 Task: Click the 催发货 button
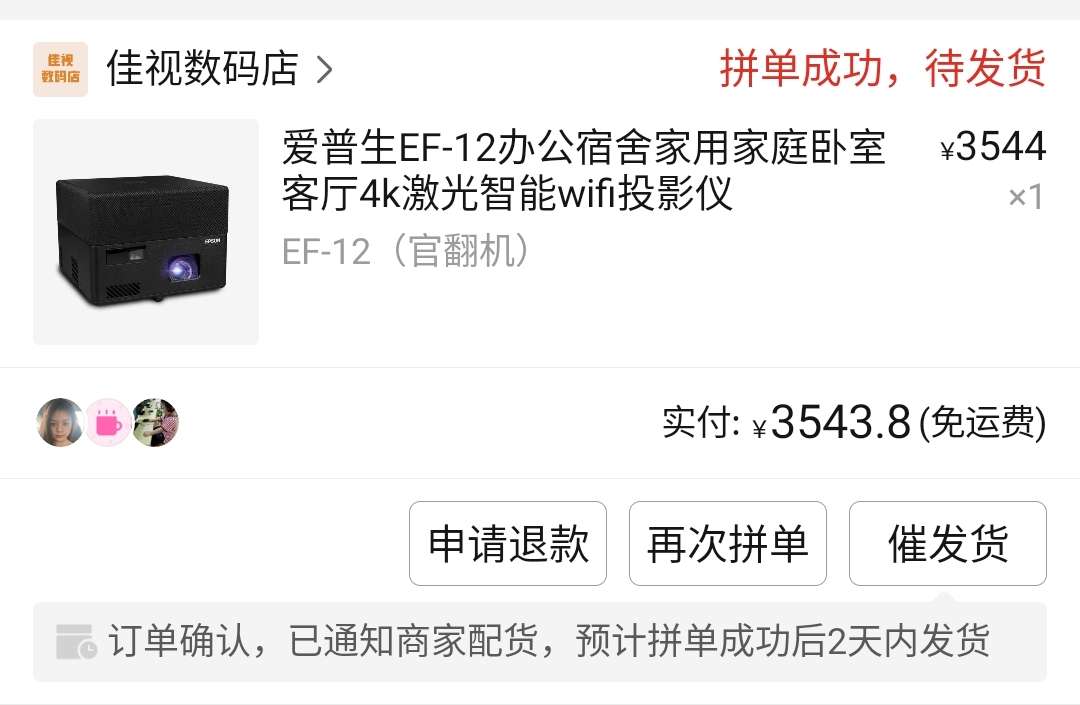pyautogui.click(x=948, y=544)
